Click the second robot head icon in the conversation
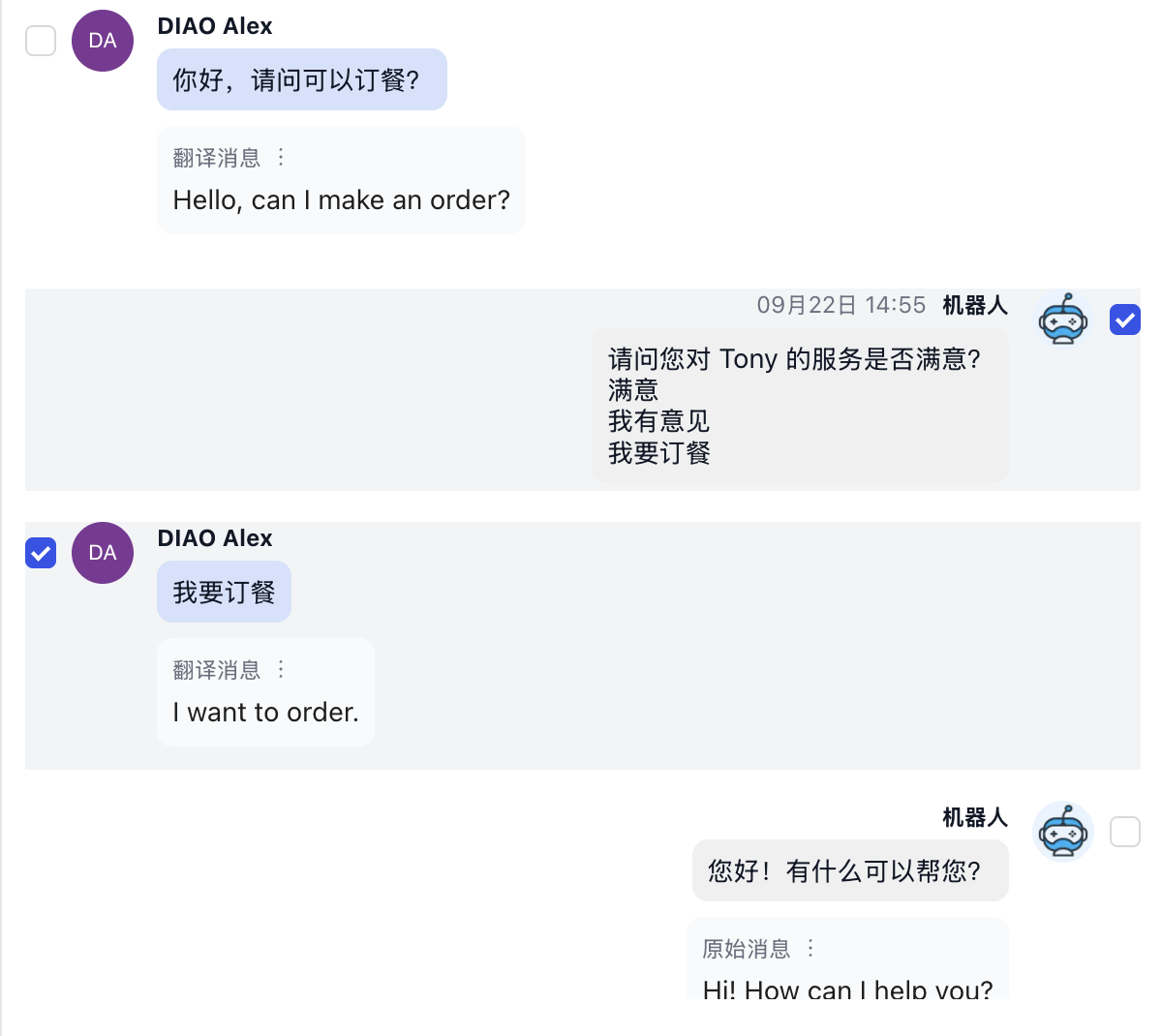 (1062, 832)
